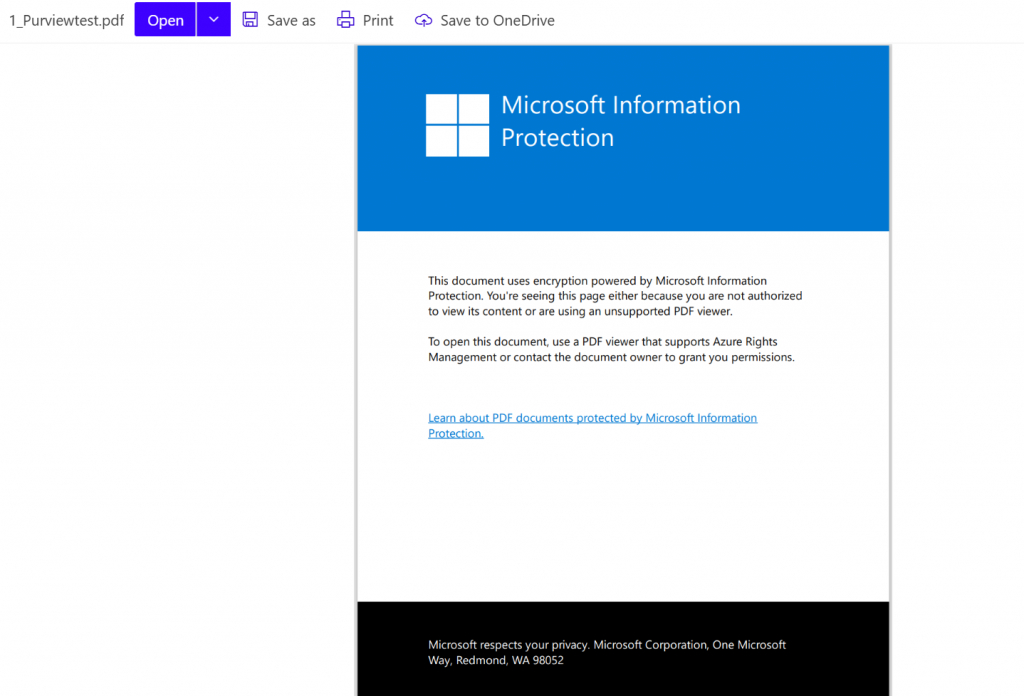Screen dimensions: 1024x696
Task: Click the purple Open button
Action: click(165, 20)
